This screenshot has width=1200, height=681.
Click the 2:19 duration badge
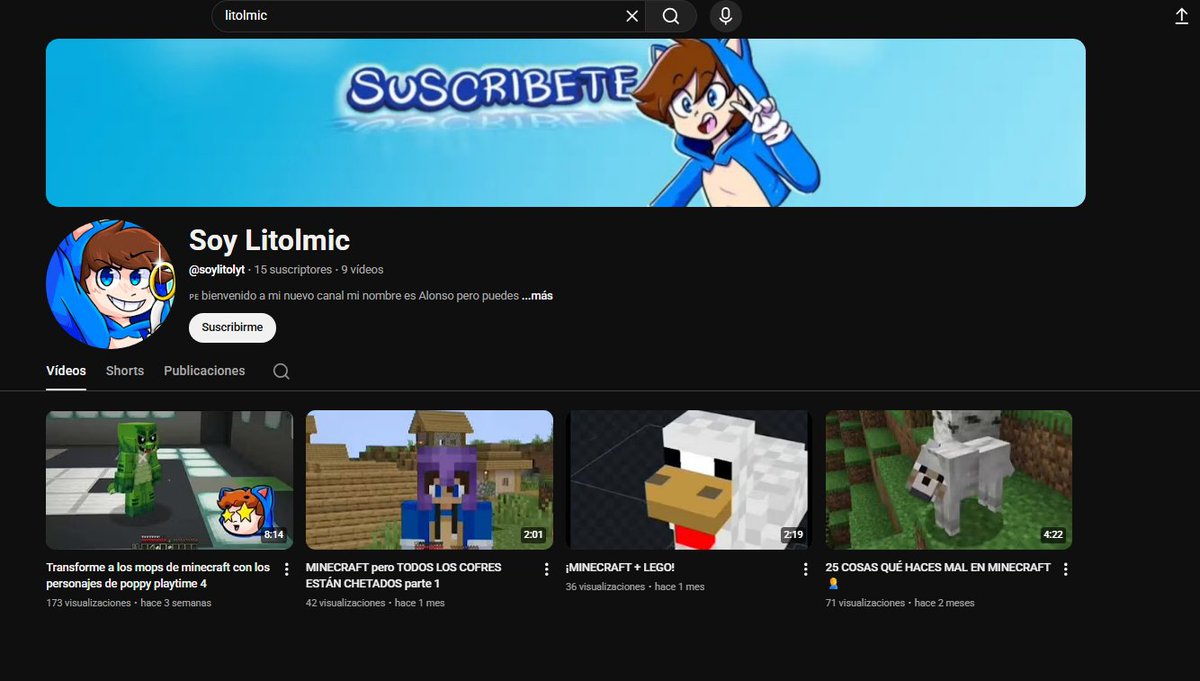[x=793, y=535]
